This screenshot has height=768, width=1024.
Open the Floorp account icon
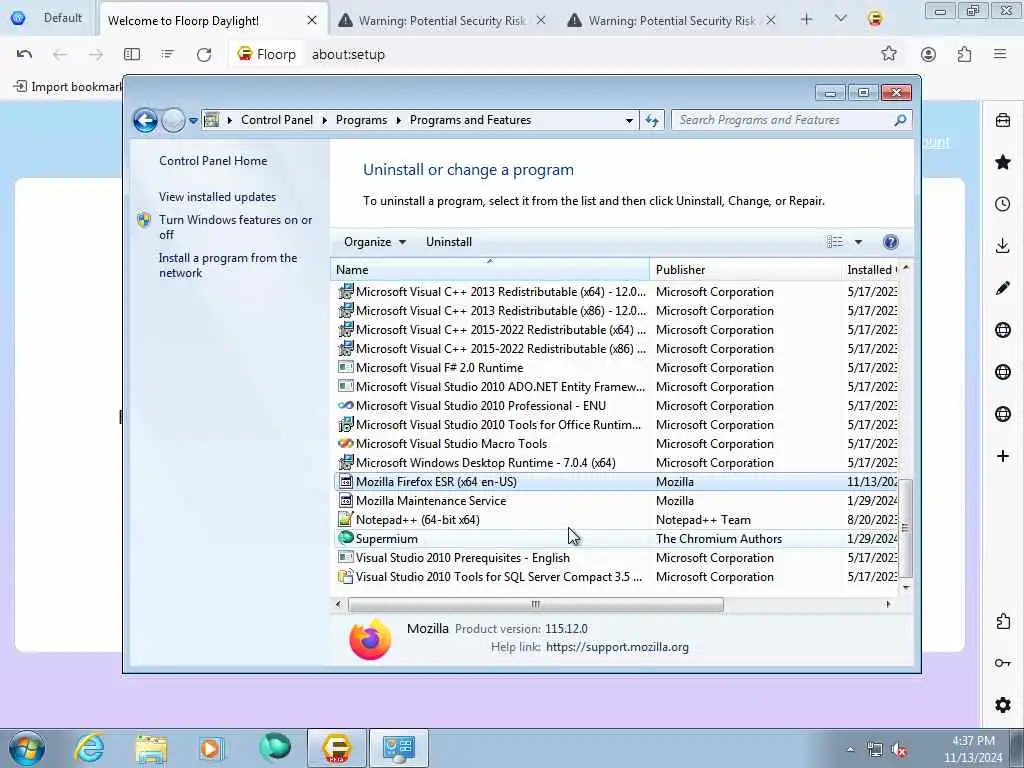pos(928,54)
